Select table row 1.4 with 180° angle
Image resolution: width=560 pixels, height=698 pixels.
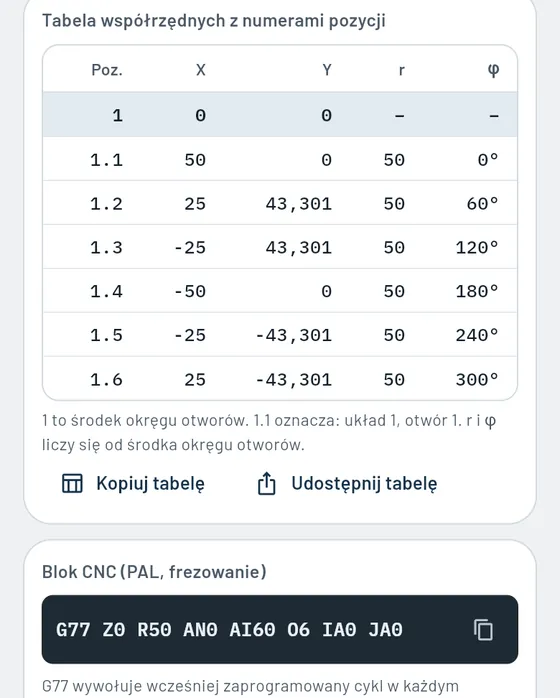tap(280, 291)
